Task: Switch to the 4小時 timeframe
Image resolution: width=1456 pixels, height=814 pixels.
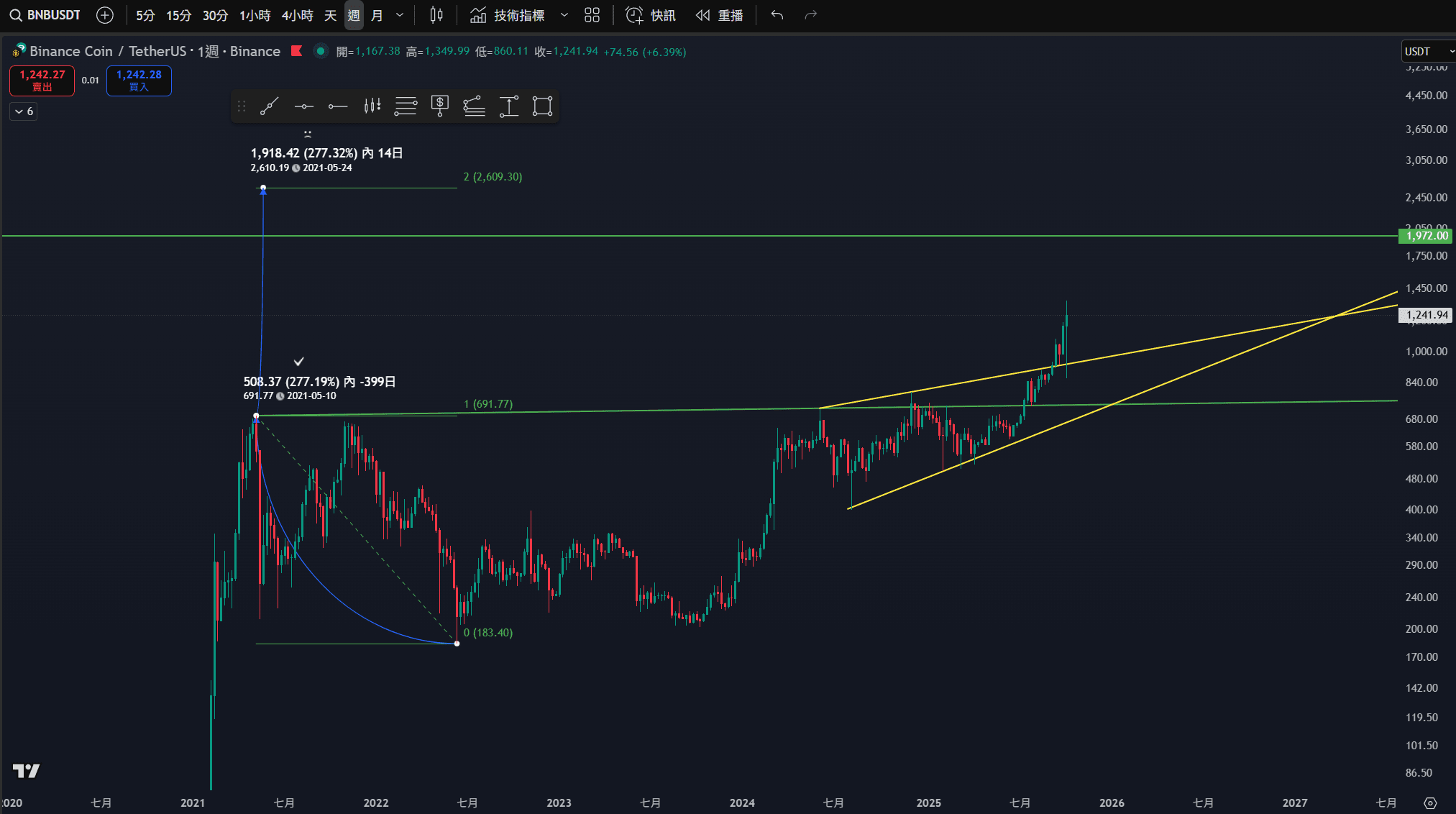Action: pyautogui.click(x=297, y=15)
